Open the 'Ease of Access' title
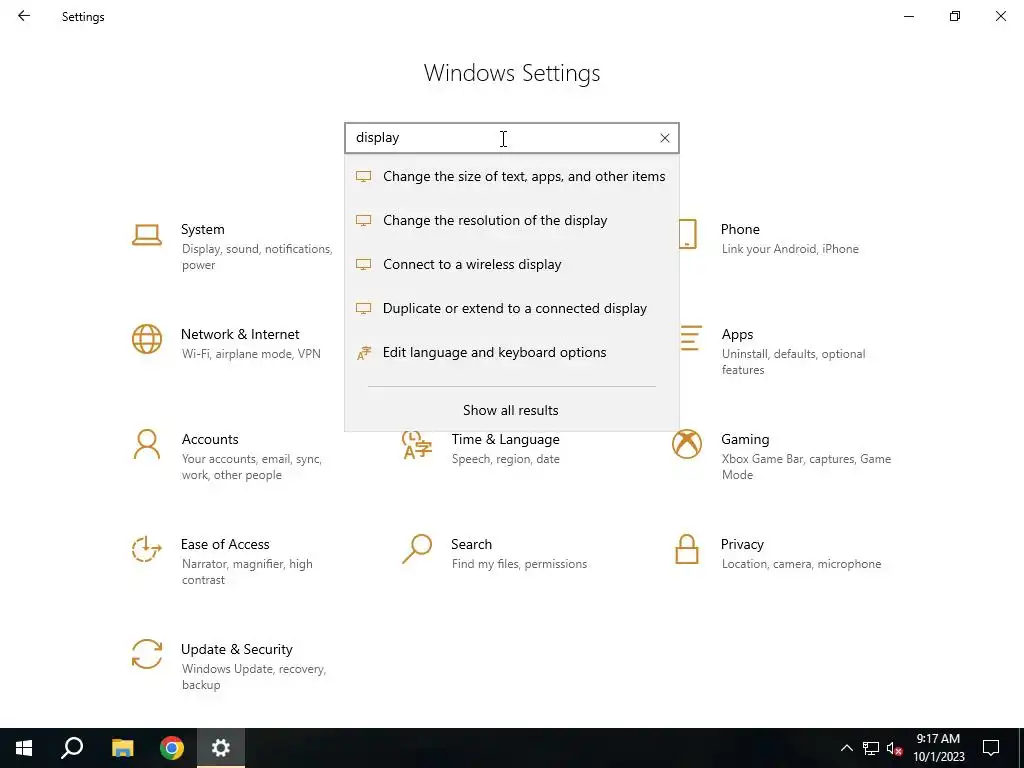1024x768 pixels. point(225,545)
